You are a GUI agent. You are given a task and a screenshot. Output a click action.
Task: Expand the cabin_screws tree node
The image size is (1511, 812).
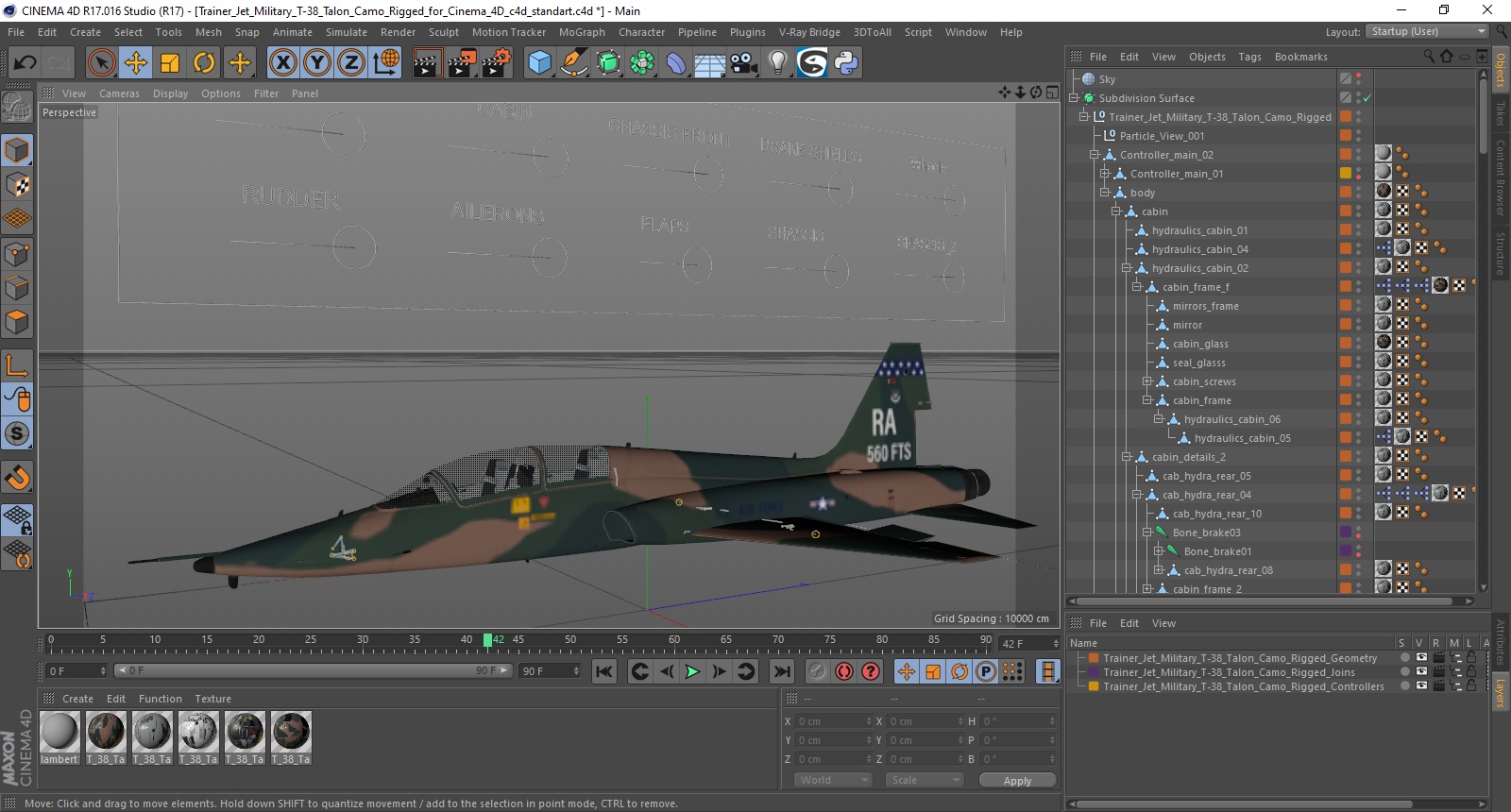1146,381
